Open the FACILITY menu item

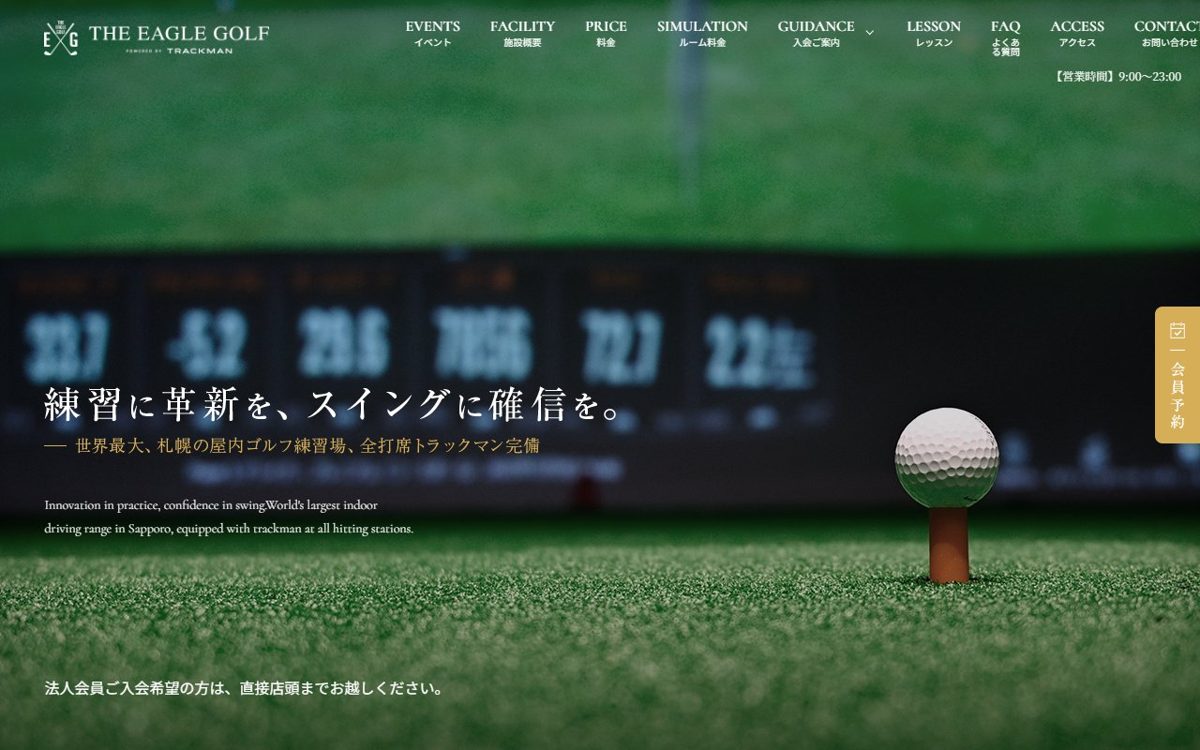point(522,33)
